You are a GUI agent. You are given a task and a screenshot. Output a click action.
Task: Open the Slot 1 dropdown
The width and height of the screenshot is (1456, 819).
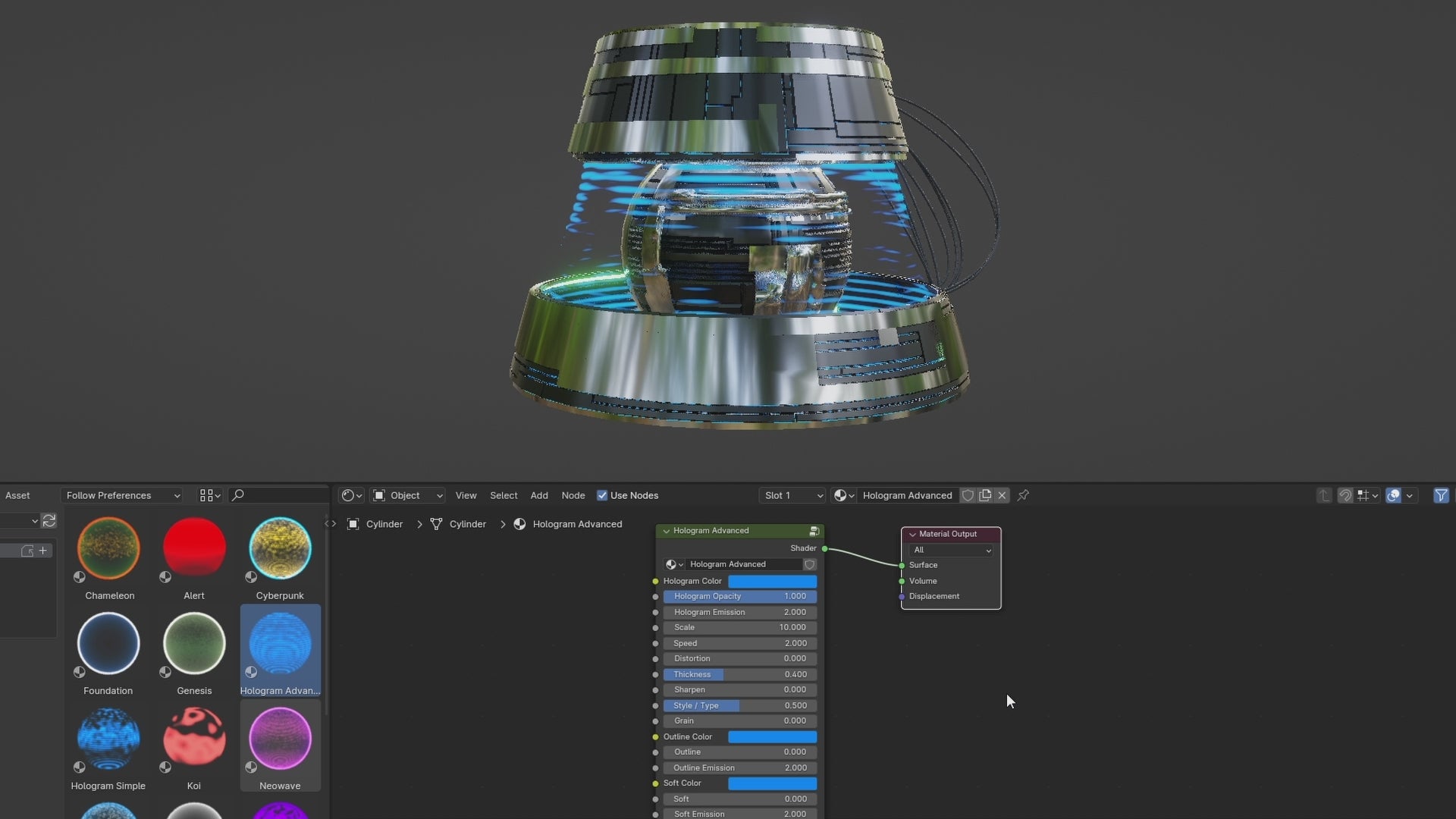click(792, 495)
